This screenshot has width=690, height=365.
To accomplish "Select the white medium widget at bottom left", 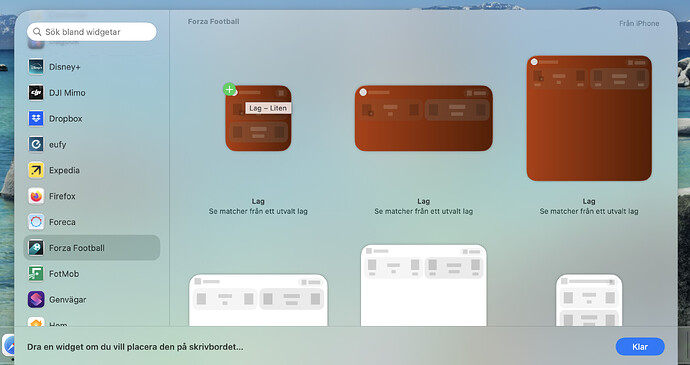I will pos(258,300).
